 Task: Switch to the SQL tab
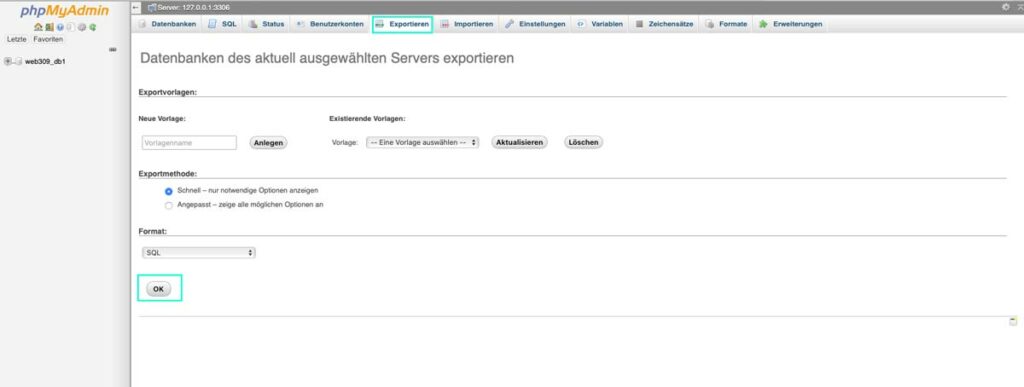(223, 24)
